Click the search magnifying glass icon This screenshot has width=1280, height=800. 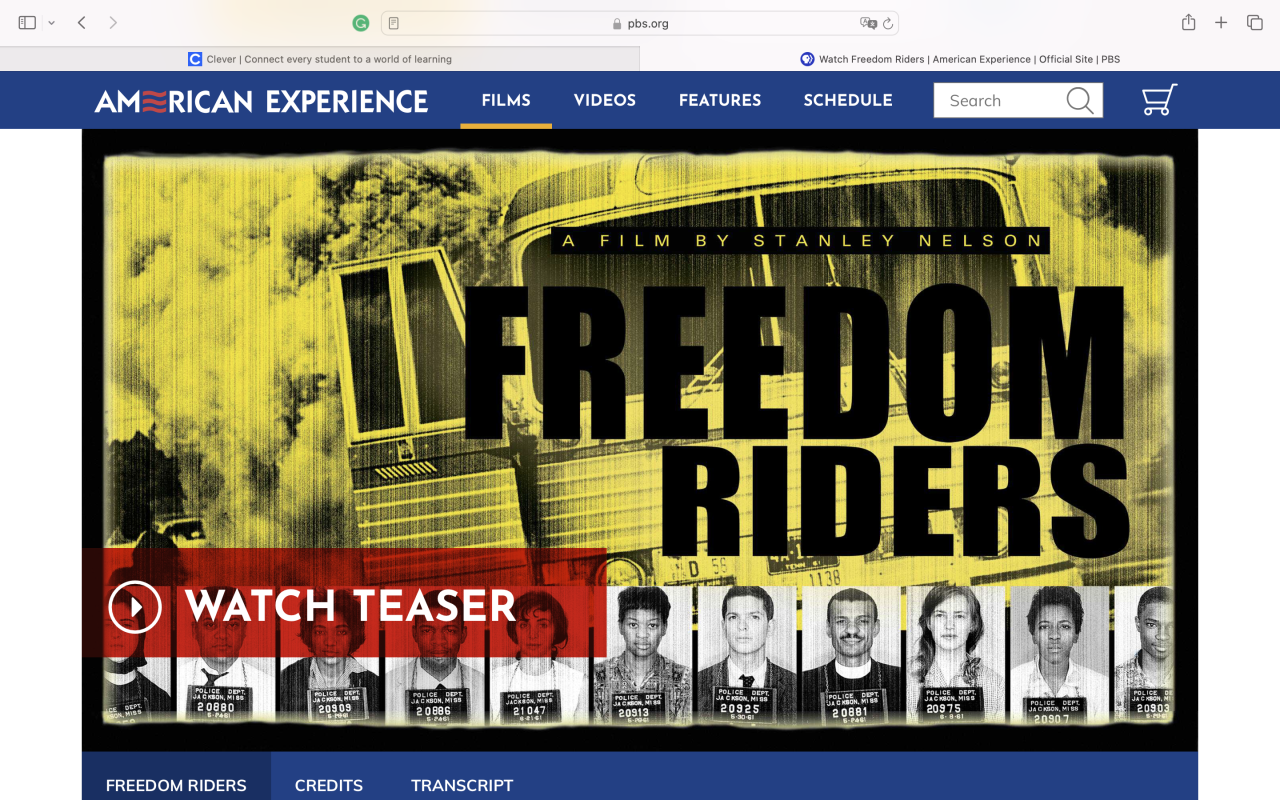[x=1080, y=100]
